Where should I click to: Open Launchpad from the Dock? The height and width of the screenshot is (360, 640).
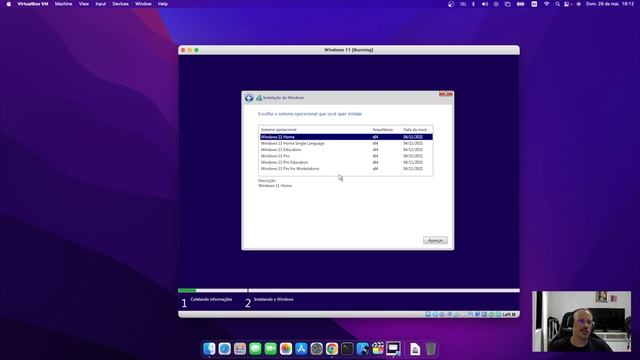[240, 349]
